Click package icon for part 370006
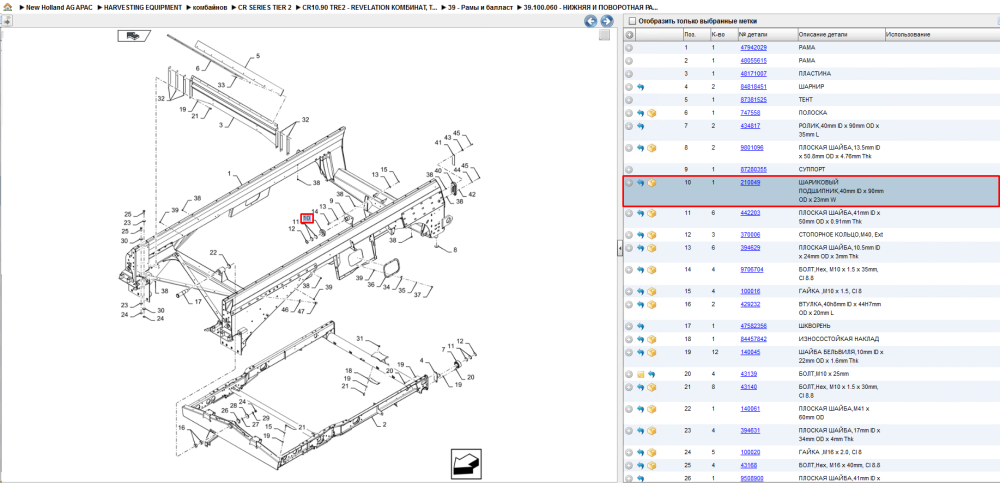 652,235
